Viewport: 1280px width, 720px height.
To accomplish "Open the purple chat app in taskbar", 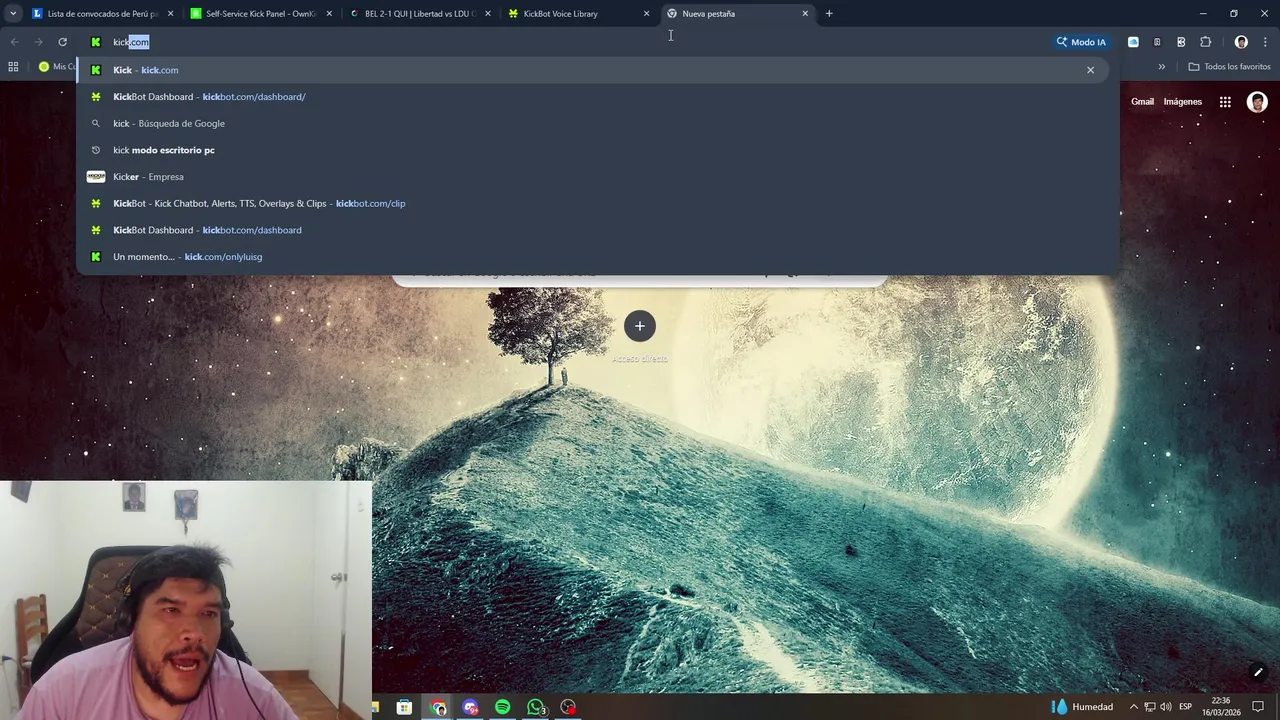I will point(471,707).
